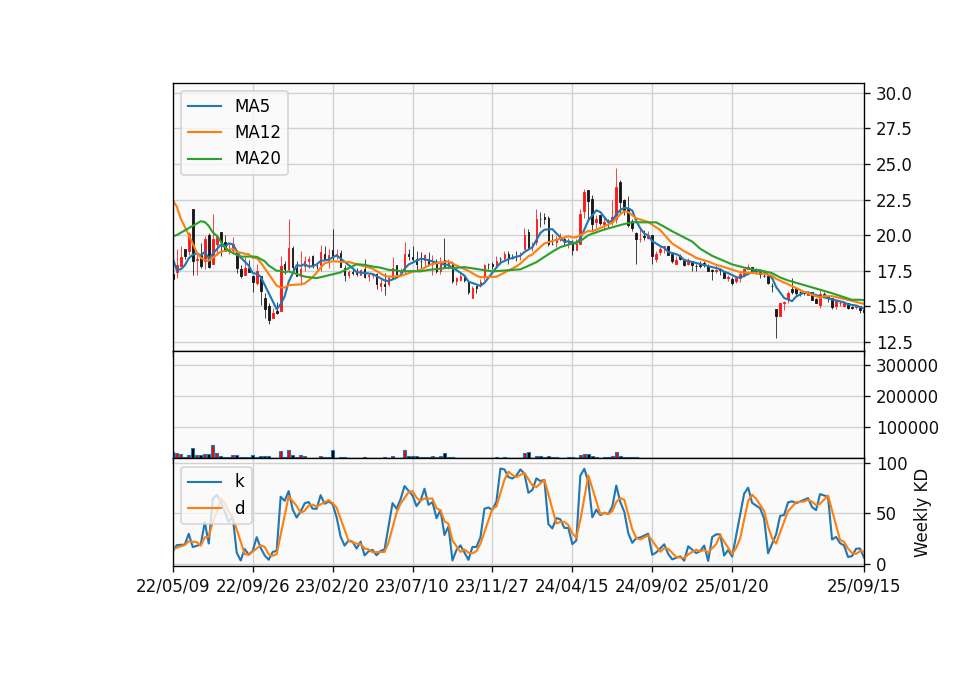Click the blue MA5 legend line sample
Screen dimensions: 960x690
[x=204, y=106]
